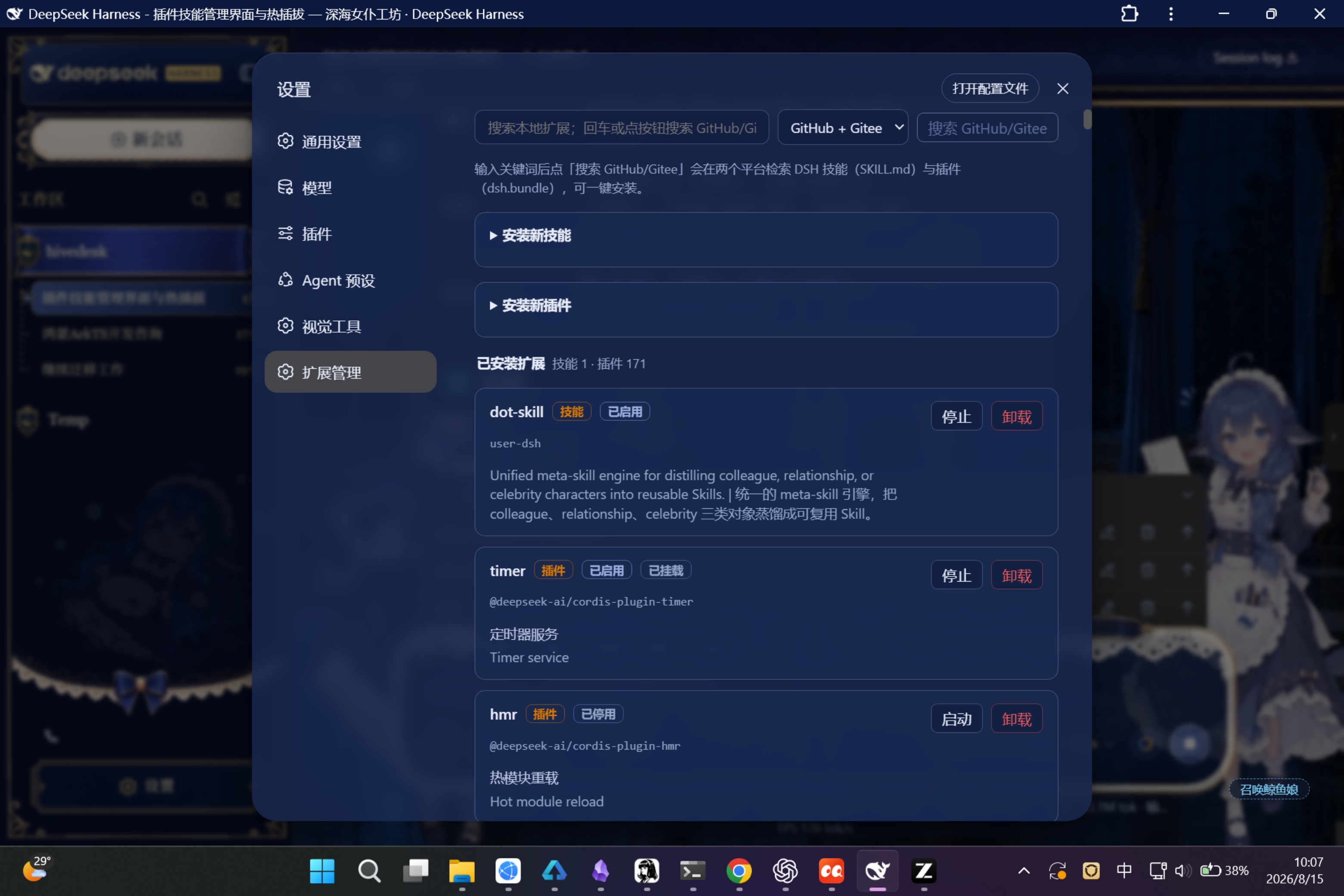
Task: Open the Agent 预设 section
Action: (x=350, y=280)
